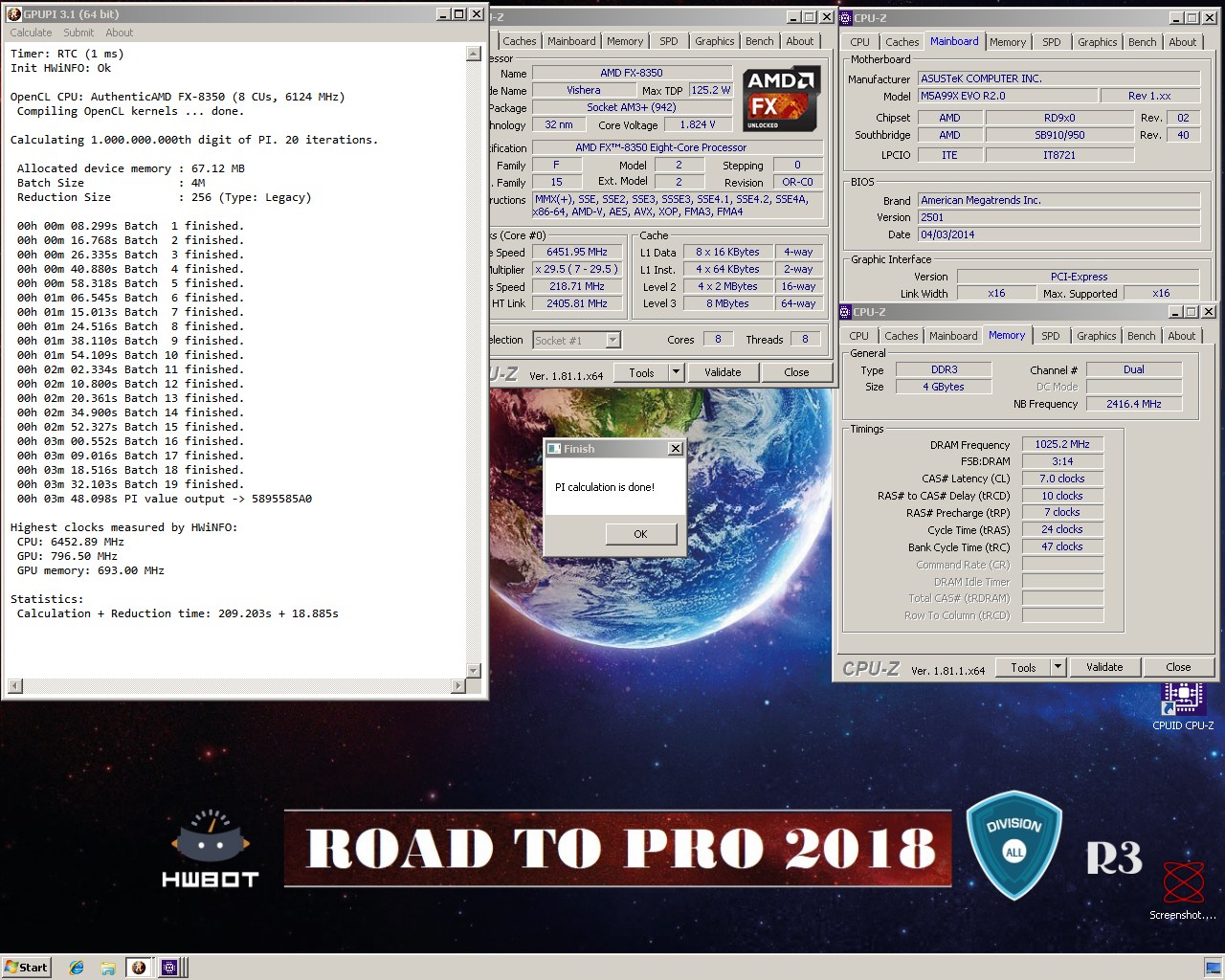
Task: Open About tab in processor CPU-Z window
Action: coord(800,41)
